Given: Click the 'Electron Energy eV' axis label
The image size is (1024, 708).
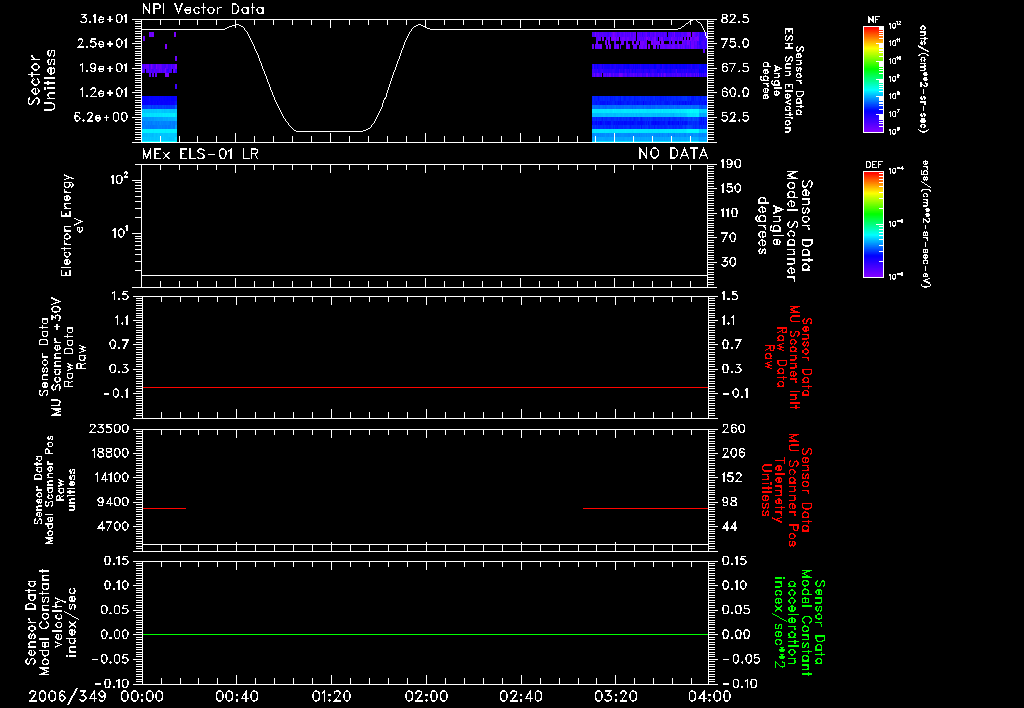Looking at the screenshot, I should pos(72,225).
